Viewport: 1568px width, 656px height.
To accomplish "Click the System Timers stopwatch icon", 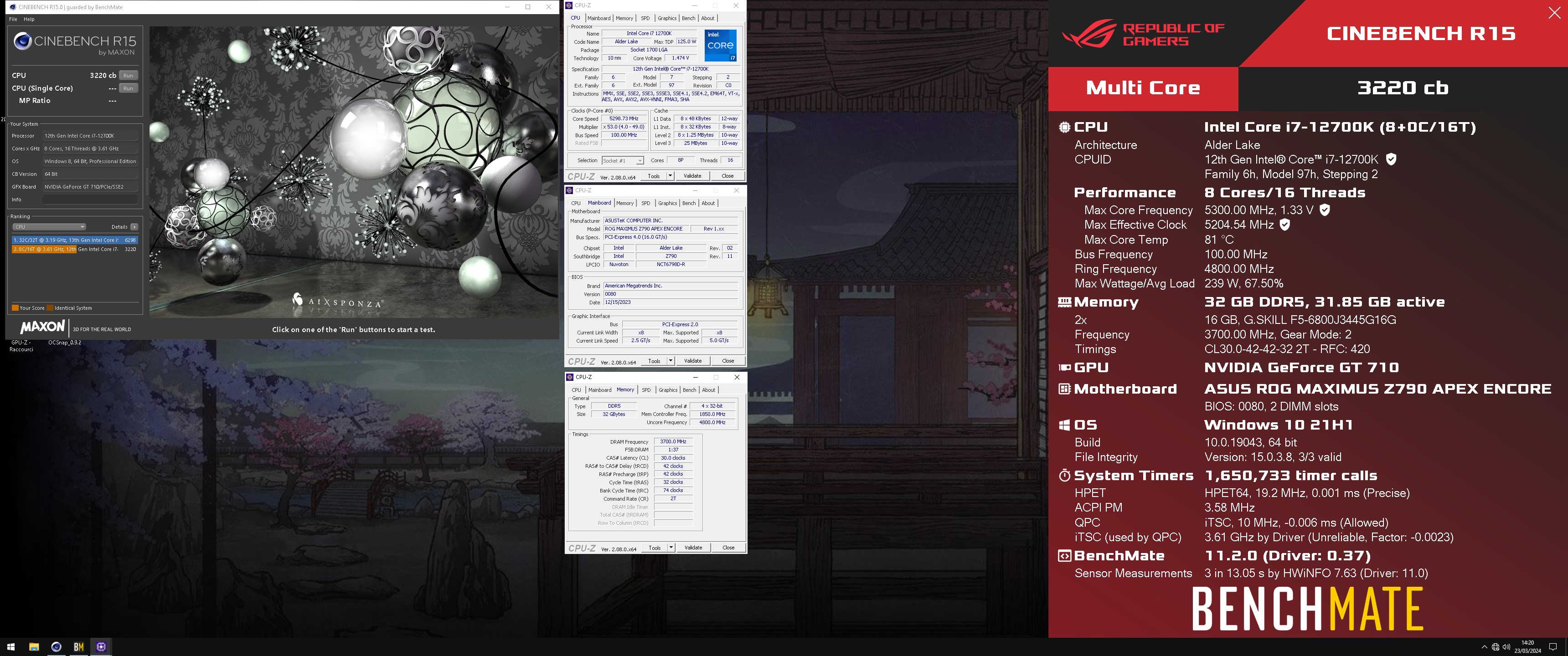I will tap(1065, 475).
